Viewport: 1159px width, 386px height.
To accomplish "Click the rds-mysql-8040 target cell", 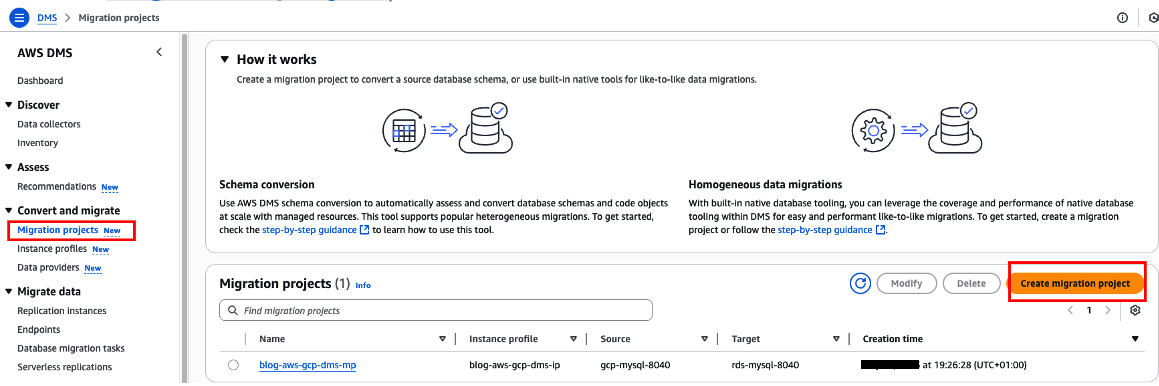I will click(x=765, y=365).
